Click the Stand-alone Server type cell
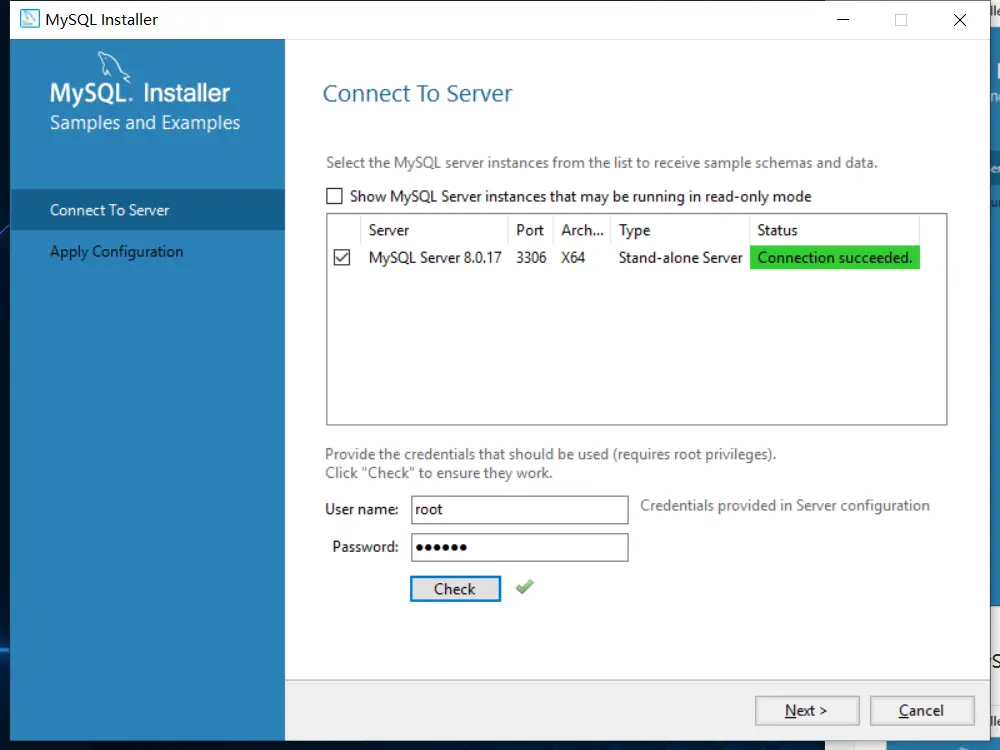 (680, 258)
